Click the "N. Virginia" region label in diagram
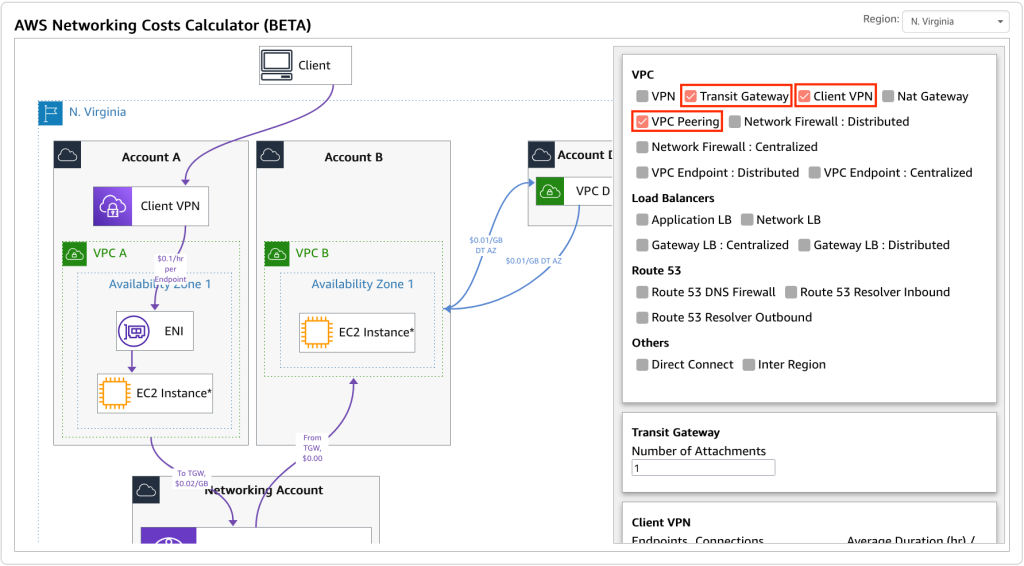The image size is (1024, 566). pos(97,112)
